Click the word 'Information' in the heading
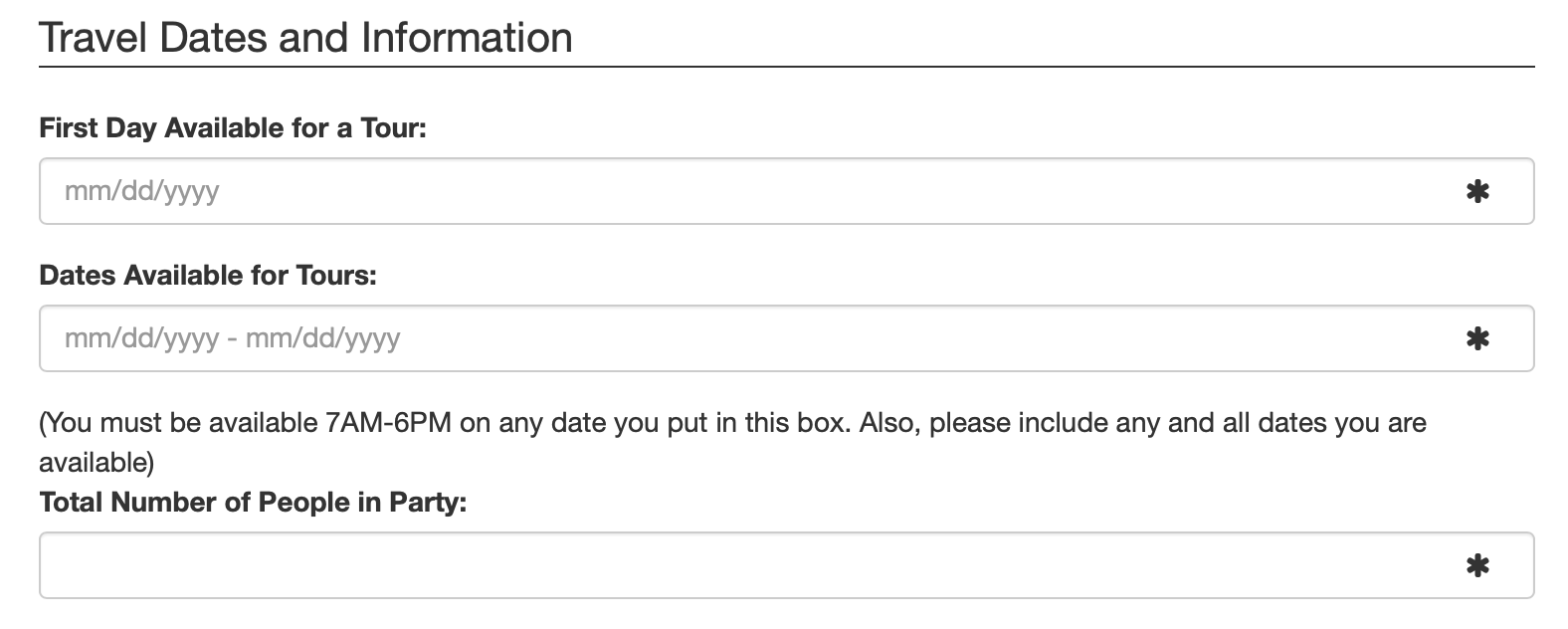The image size is (1568, 629). 467,38
